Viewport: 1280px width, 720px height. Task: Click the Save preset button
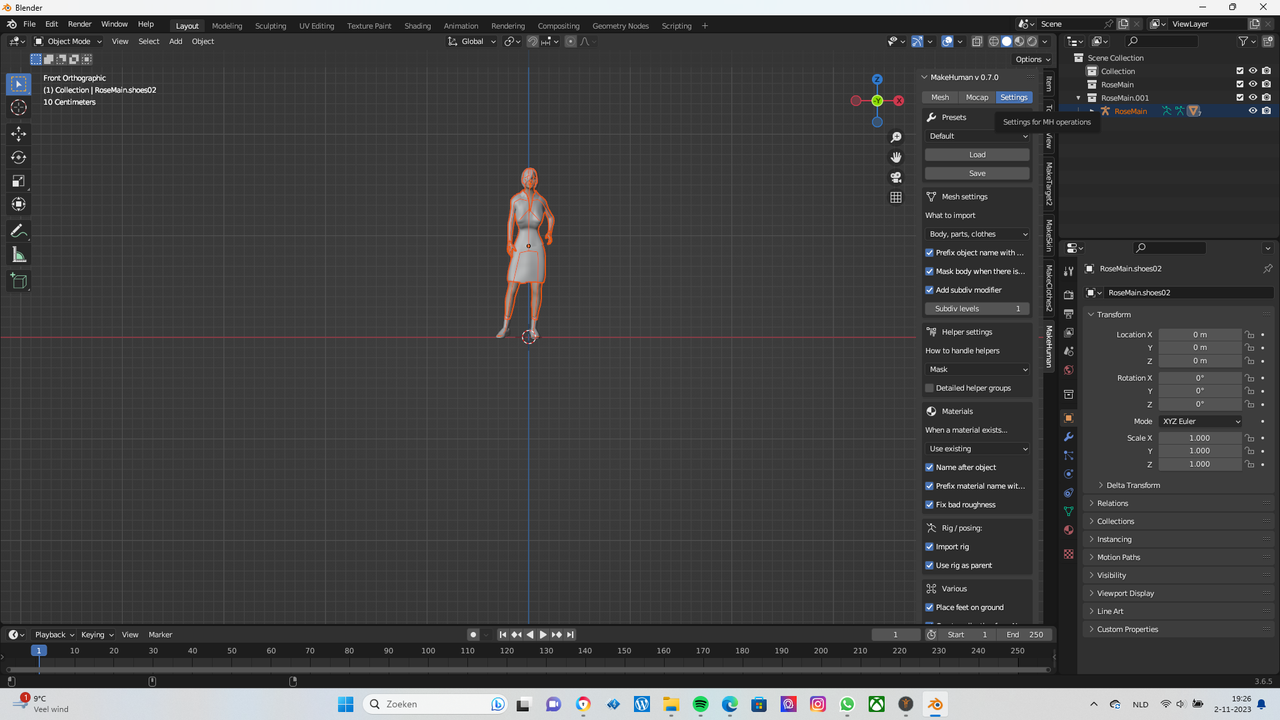click(x=977, y=173)
